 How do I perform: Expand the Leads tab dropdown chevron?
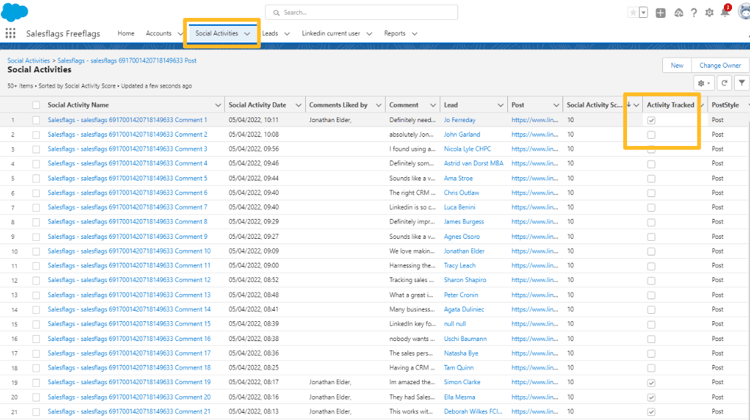[287, 33]
